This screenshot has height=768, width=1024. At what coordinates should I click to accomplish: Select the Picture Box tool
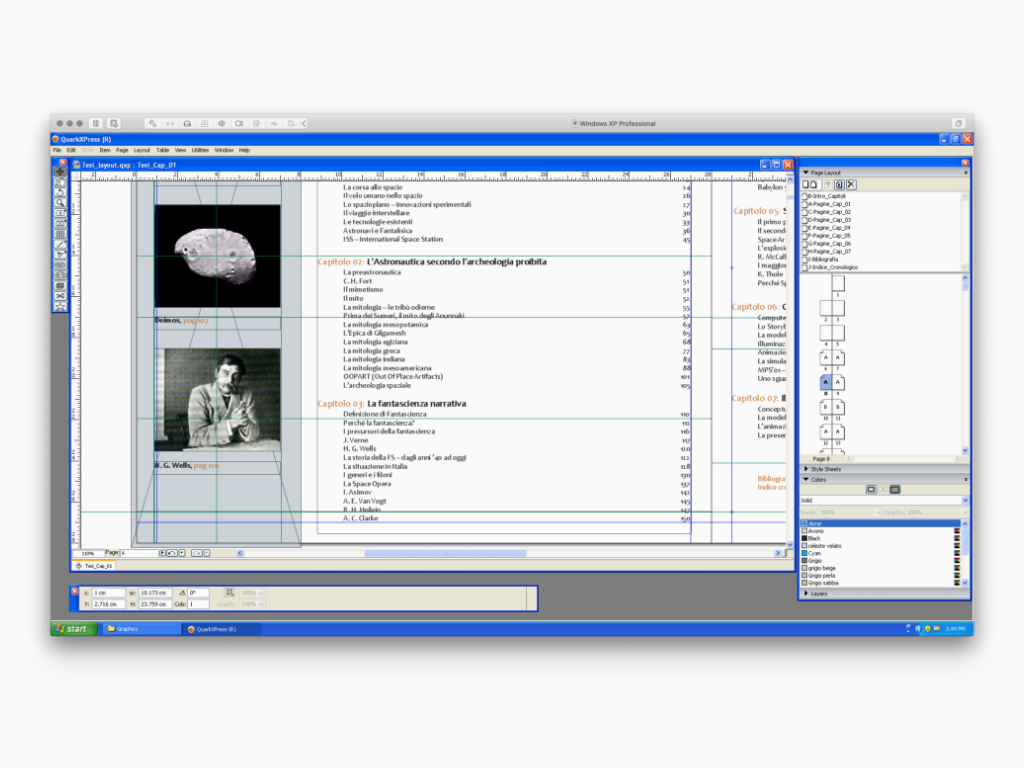60,224
